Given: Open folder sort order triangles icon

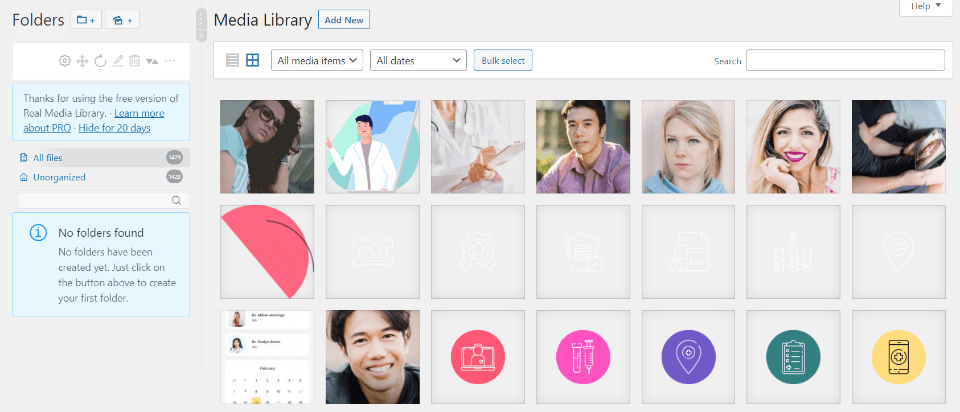Looking at the screenshot, I should tap(152, 61).
